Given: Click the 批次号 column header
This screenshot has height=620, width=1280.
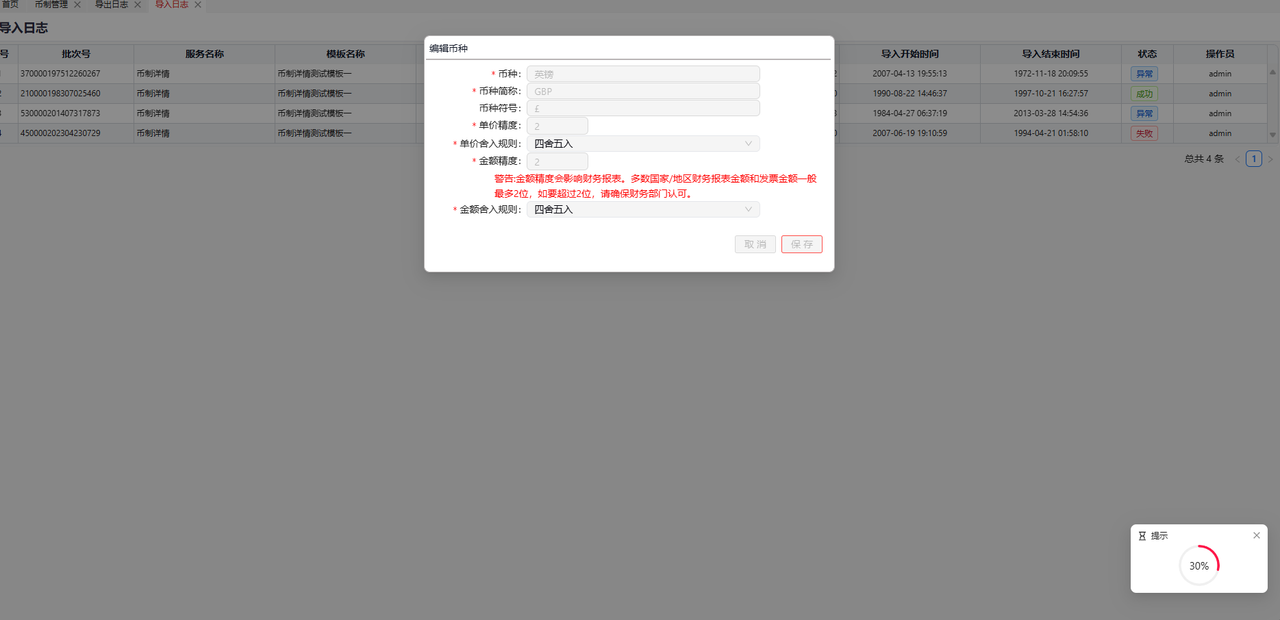Looking at the screenshot, I should (76, 54).
